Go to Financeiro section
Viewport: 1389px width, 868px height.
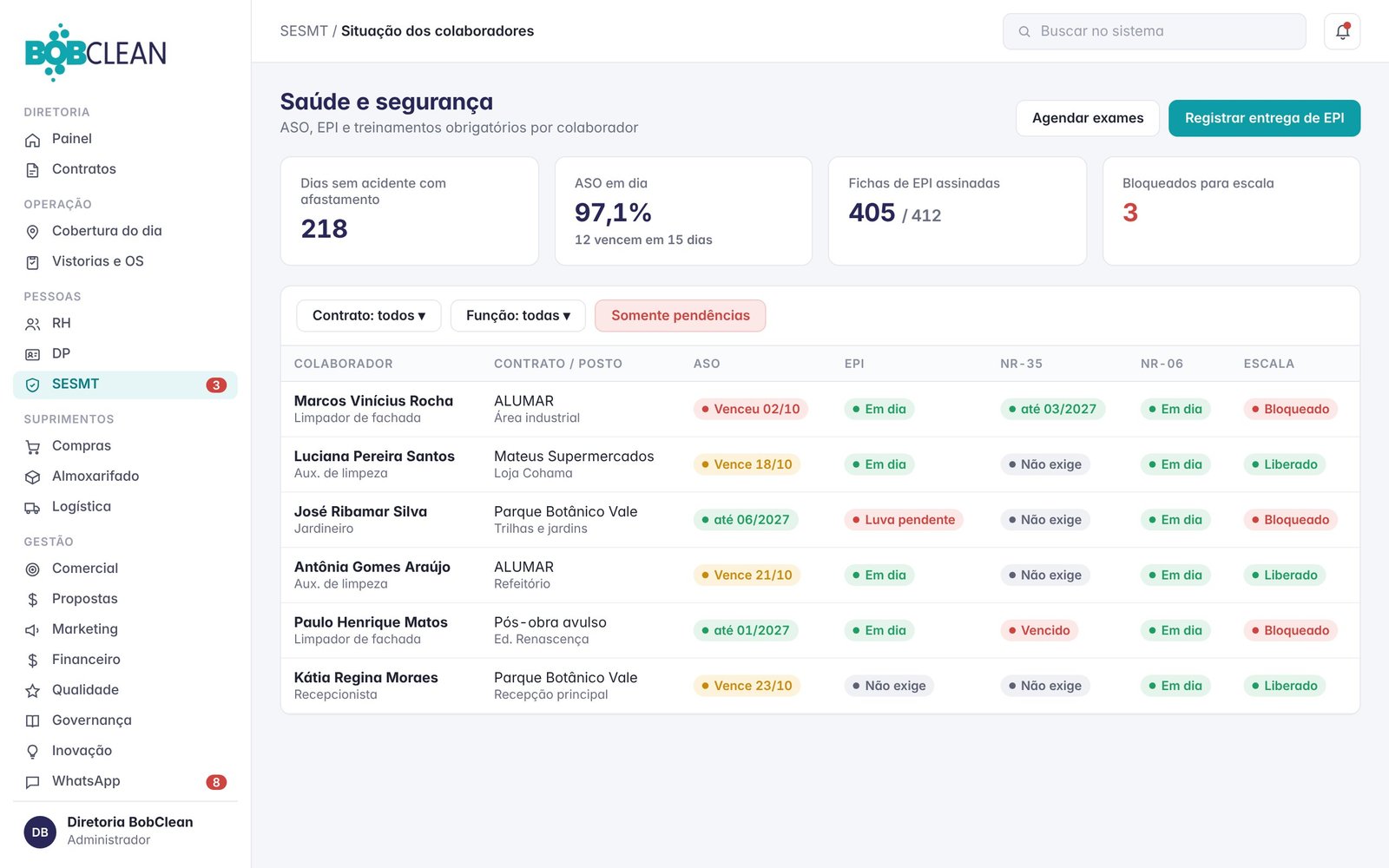point(125,660)
